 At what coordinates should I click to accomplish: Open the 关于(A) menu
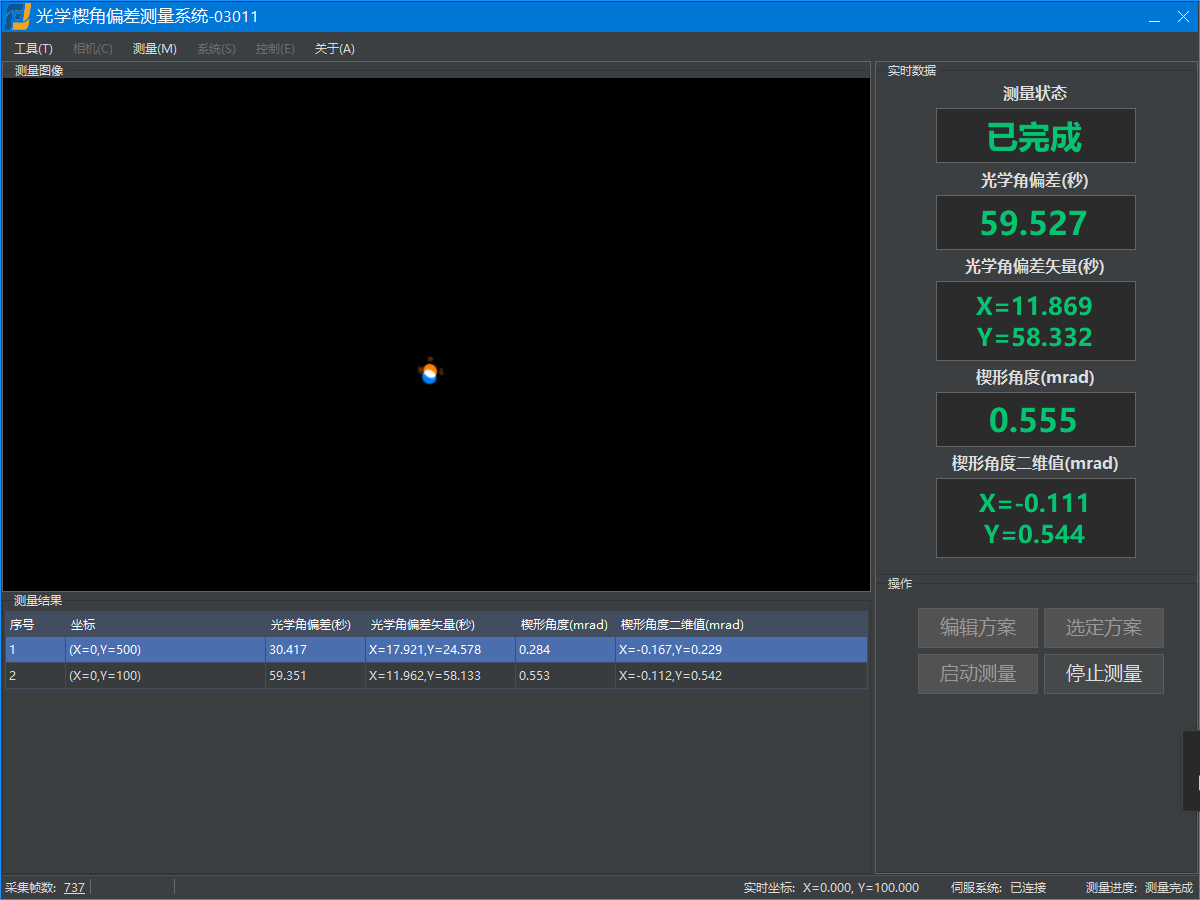pyautogui.click(x=334, y=49)
